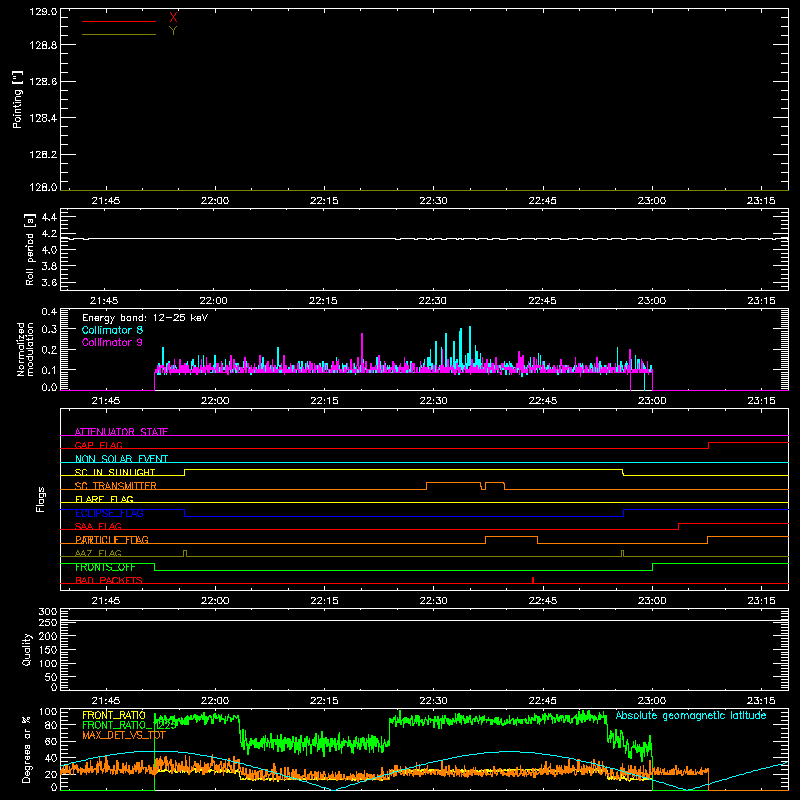Click the "FLARE_FLAG" label

pos(104,499)
